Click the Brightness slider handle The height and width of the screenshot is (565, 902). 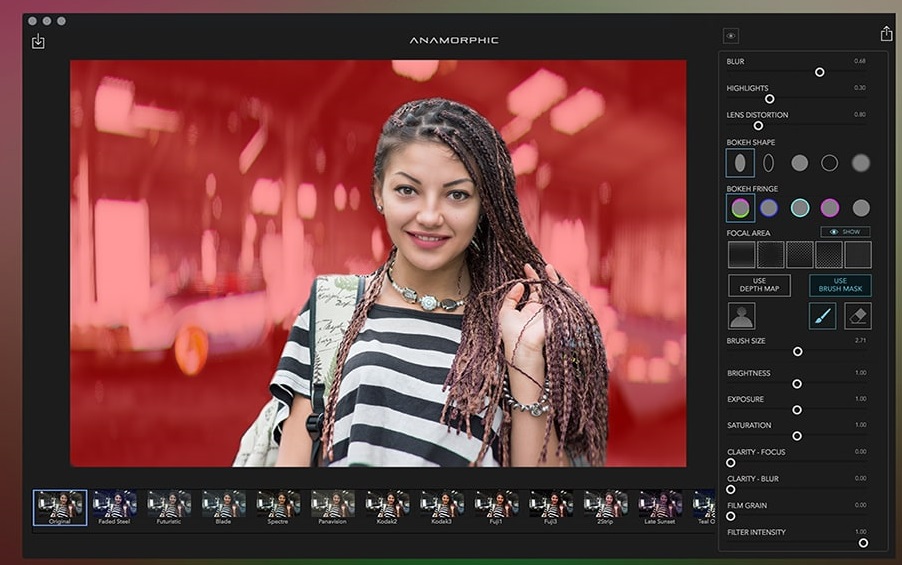pos(797,383)
